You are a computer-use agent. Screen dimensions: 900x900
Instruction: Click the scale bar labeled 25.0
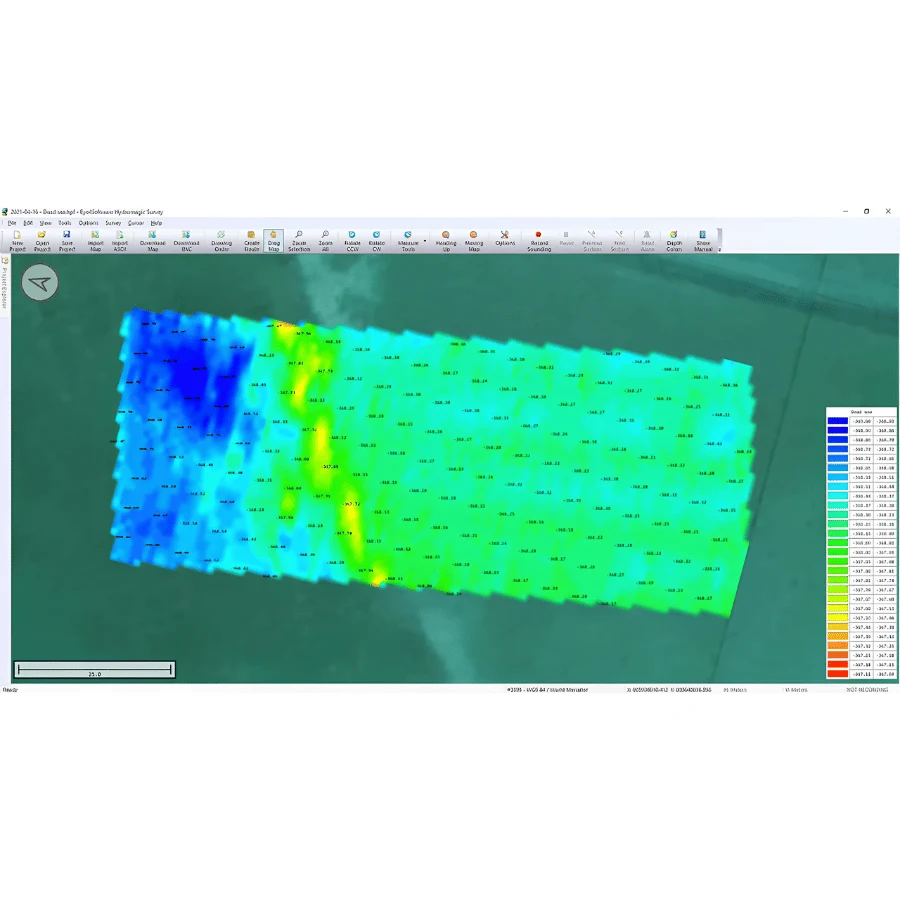pos(95,670)
